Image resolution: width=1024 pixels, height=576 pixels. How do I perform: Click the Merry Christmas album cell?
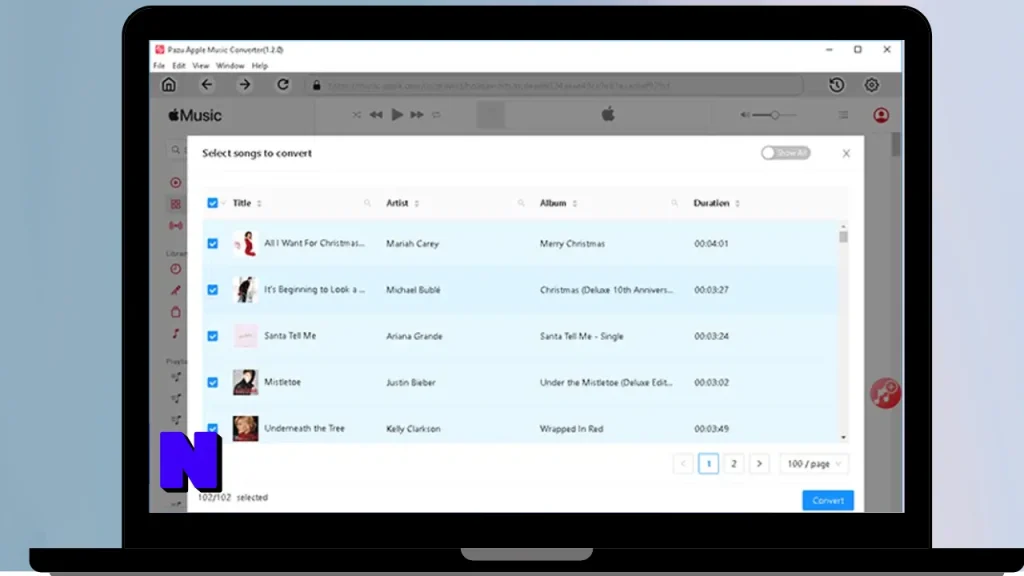click(572, 244)
